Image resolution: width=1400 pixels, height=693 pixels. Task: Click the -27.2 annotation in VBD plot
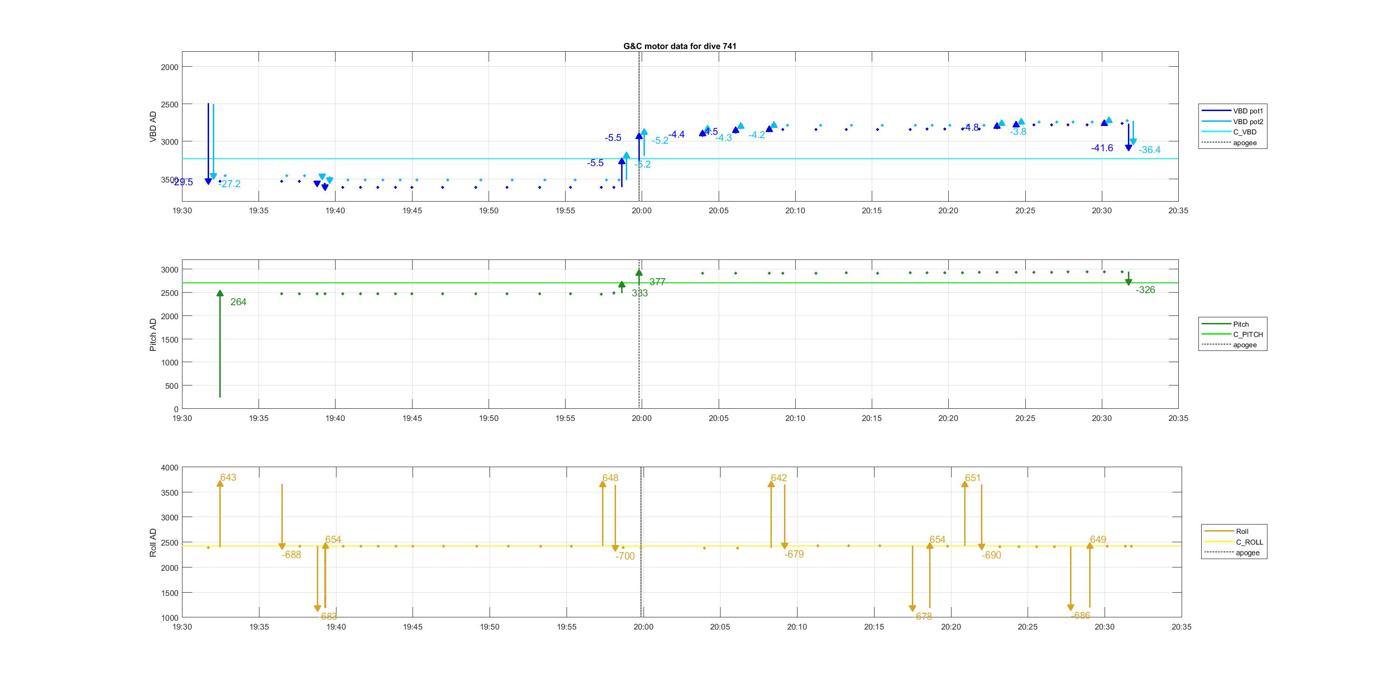coord(229,184)
